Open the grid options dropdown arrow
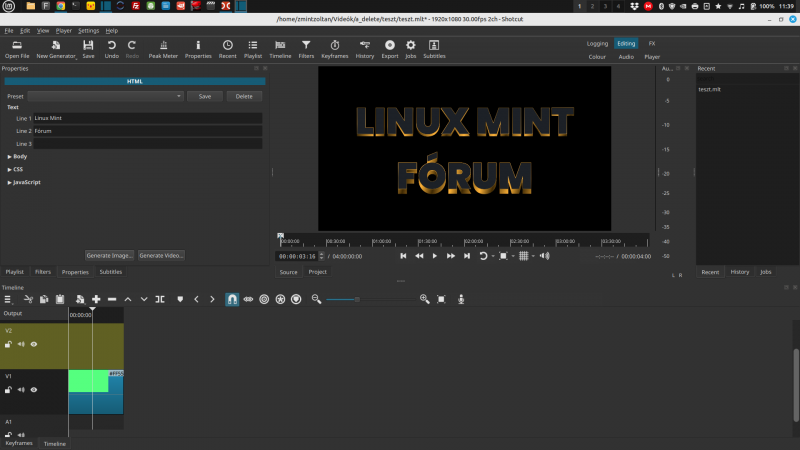The height and width of the screenshot is (450, 800). [x=533, y=256]
